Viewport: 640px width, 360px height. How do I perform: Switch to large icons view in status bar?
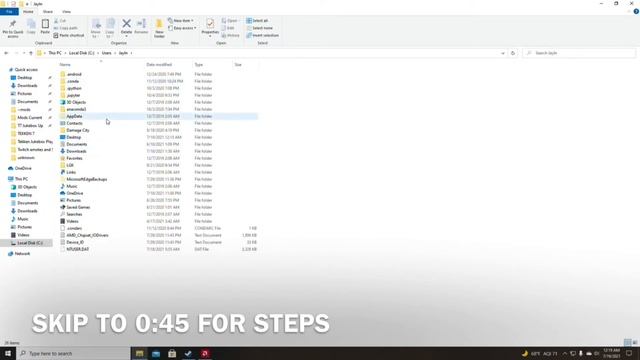click(635, 342)
